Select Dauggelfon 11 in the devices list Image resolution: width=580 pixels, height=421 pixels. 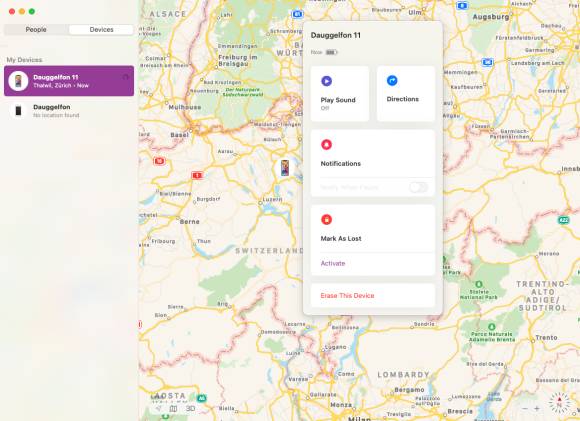[x=69, y=81]
